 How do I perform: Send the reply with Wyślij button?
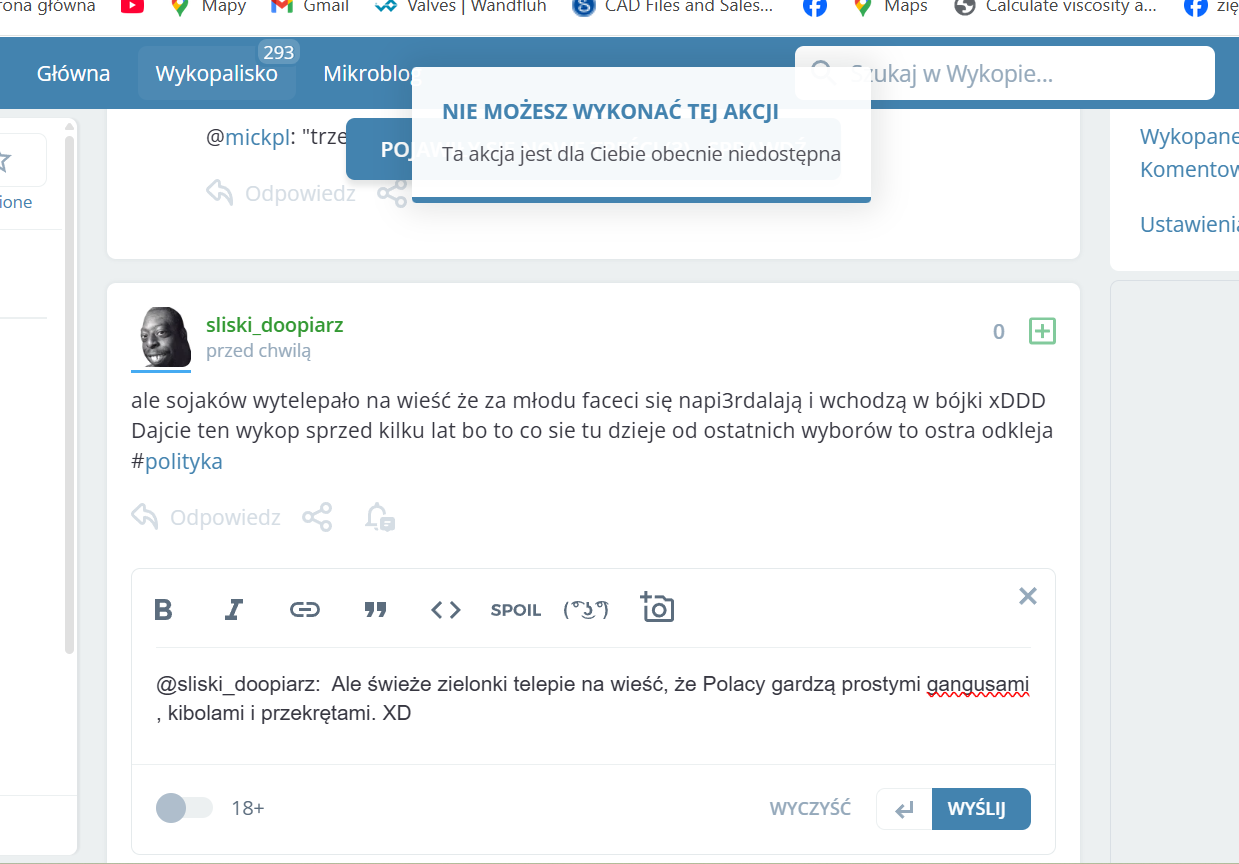tap(980, 809)
